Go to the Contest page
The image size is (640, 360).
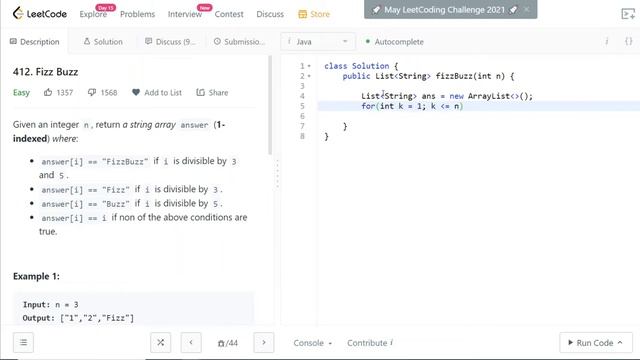(229, 14)
